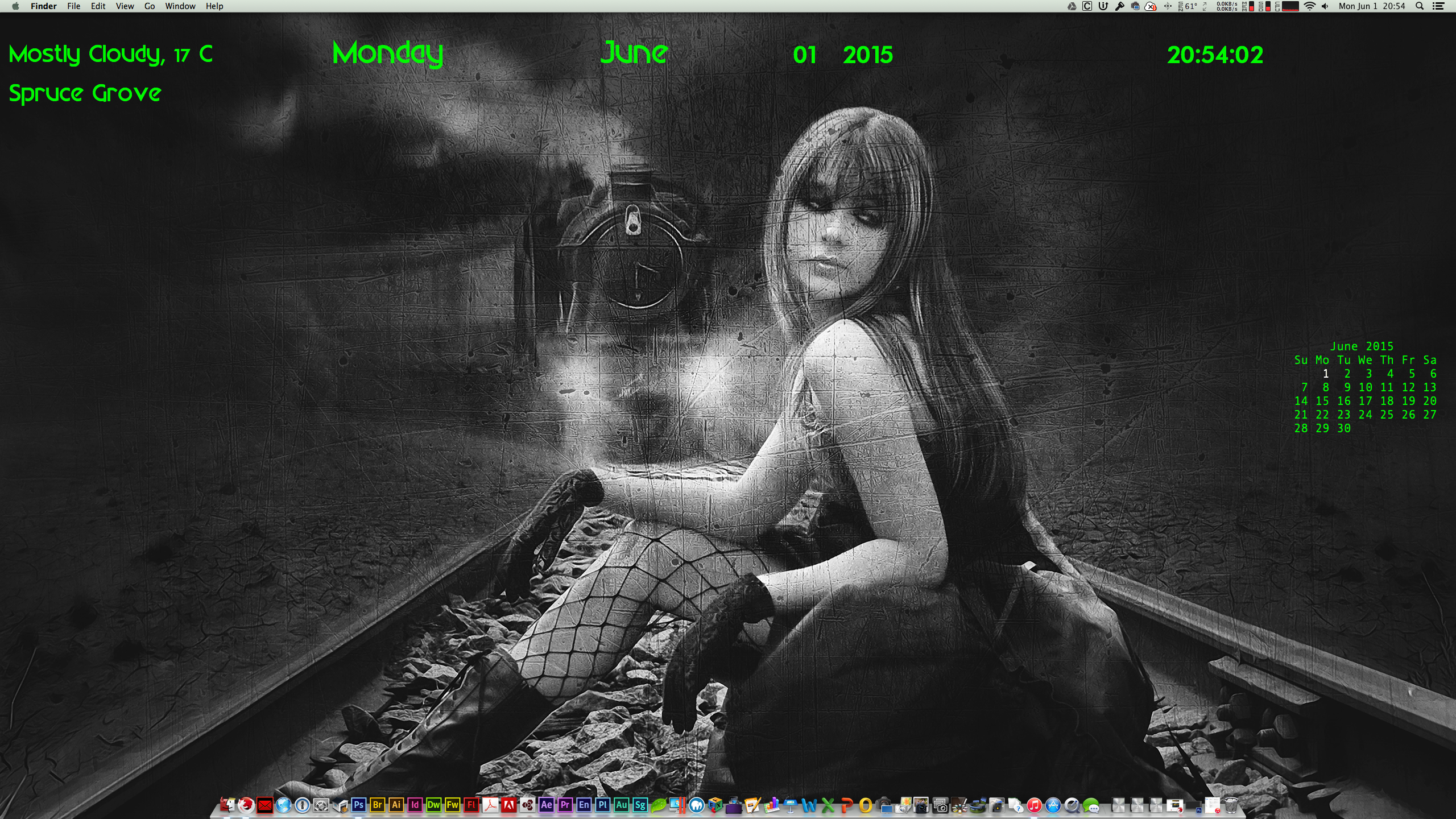Viewport: 1456px width, 819px height.
Task: Launch Adobe Dreamweaver from the Dock
Action: (433, 805)
